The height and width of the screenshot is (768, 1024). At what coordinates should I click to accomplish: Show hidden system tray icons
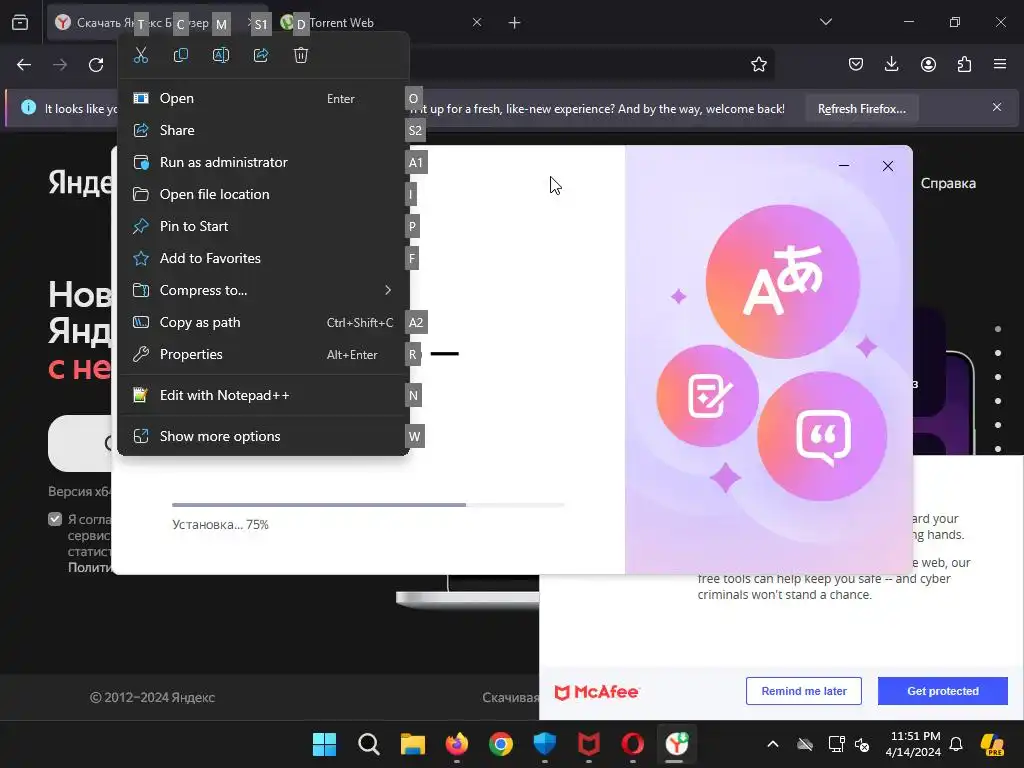773,744
